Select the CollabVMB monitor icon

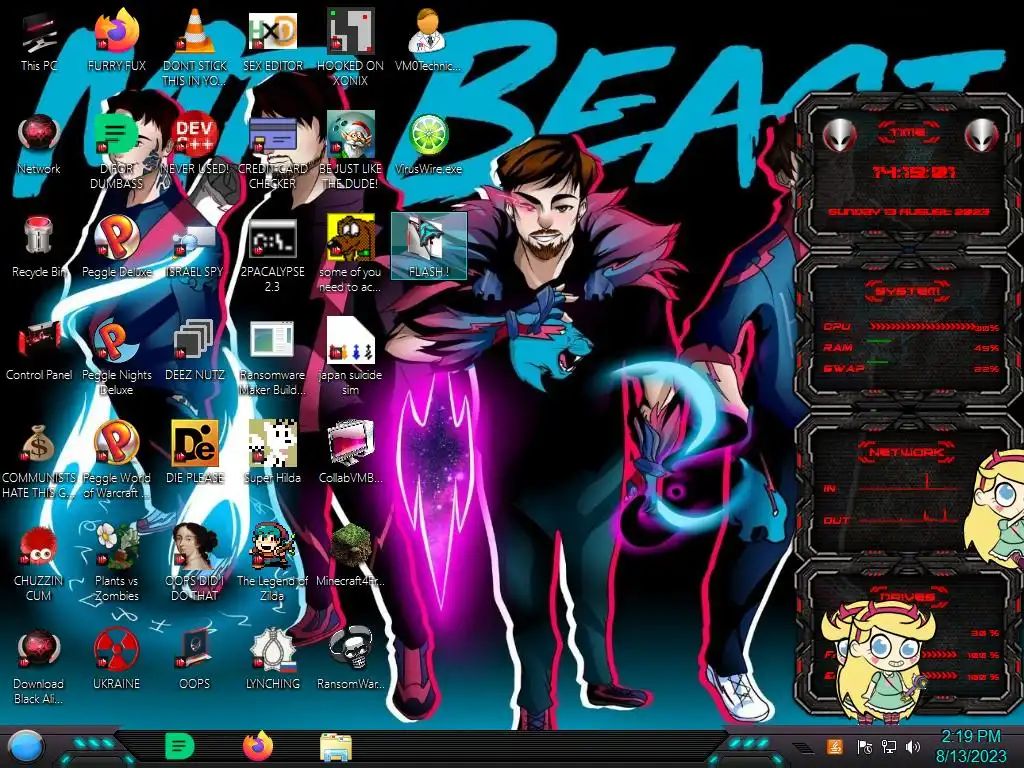point(350,453)
